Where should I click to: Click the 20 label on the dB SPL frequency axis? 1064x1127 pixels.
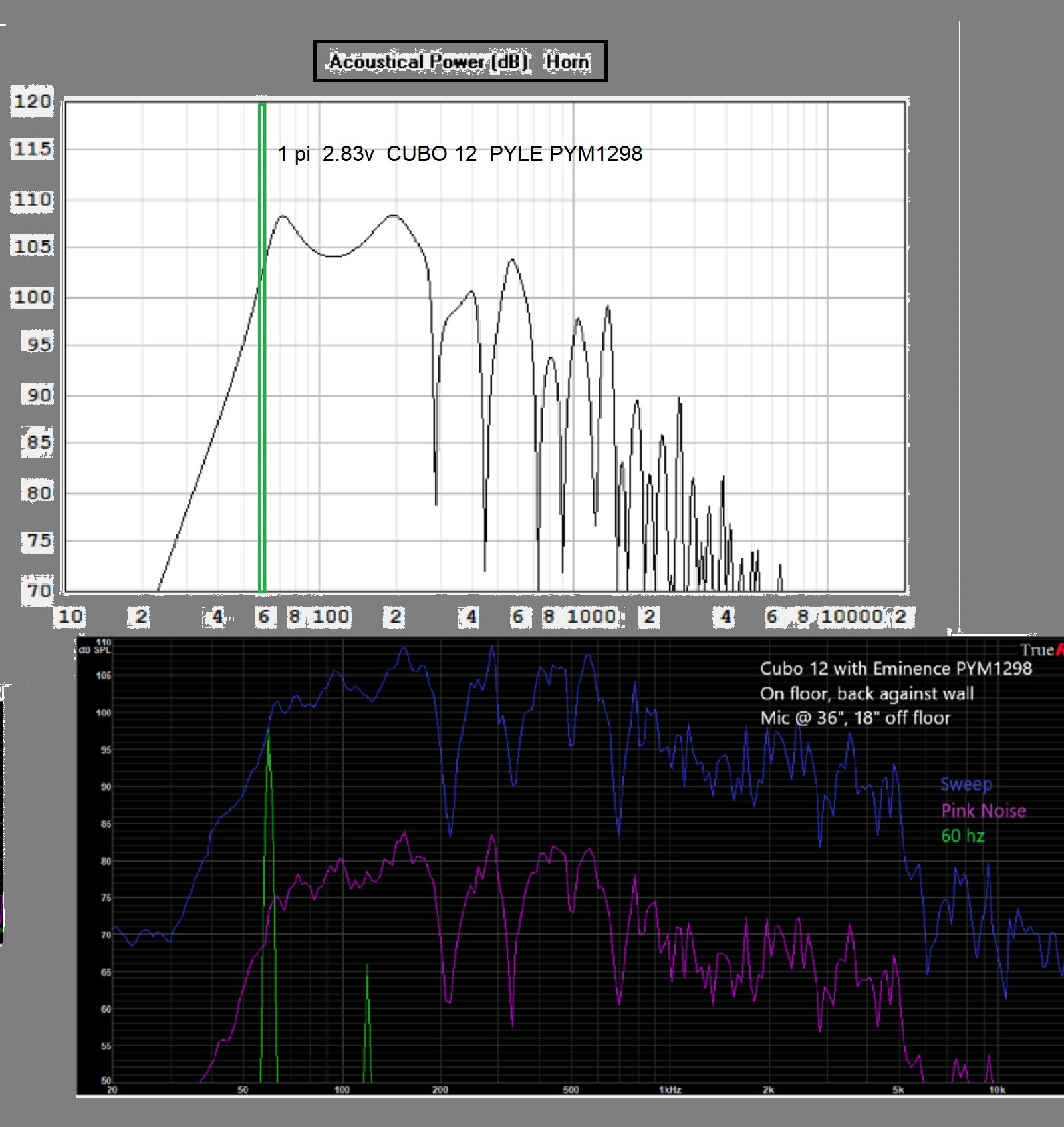tap(112, 1090)
